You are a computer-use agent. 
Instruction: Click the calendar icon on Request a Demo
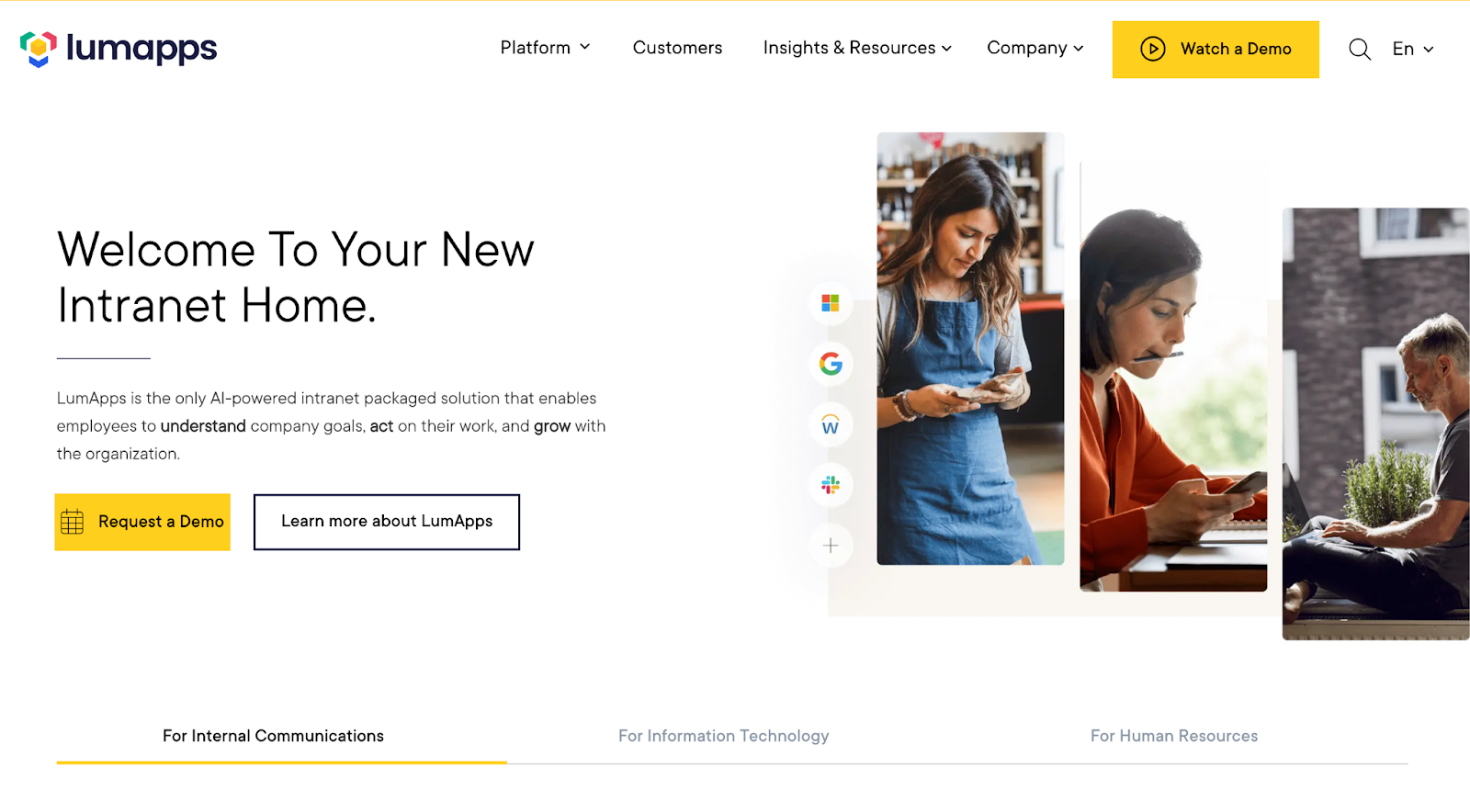pyautogui.click(x=73, y=522)
